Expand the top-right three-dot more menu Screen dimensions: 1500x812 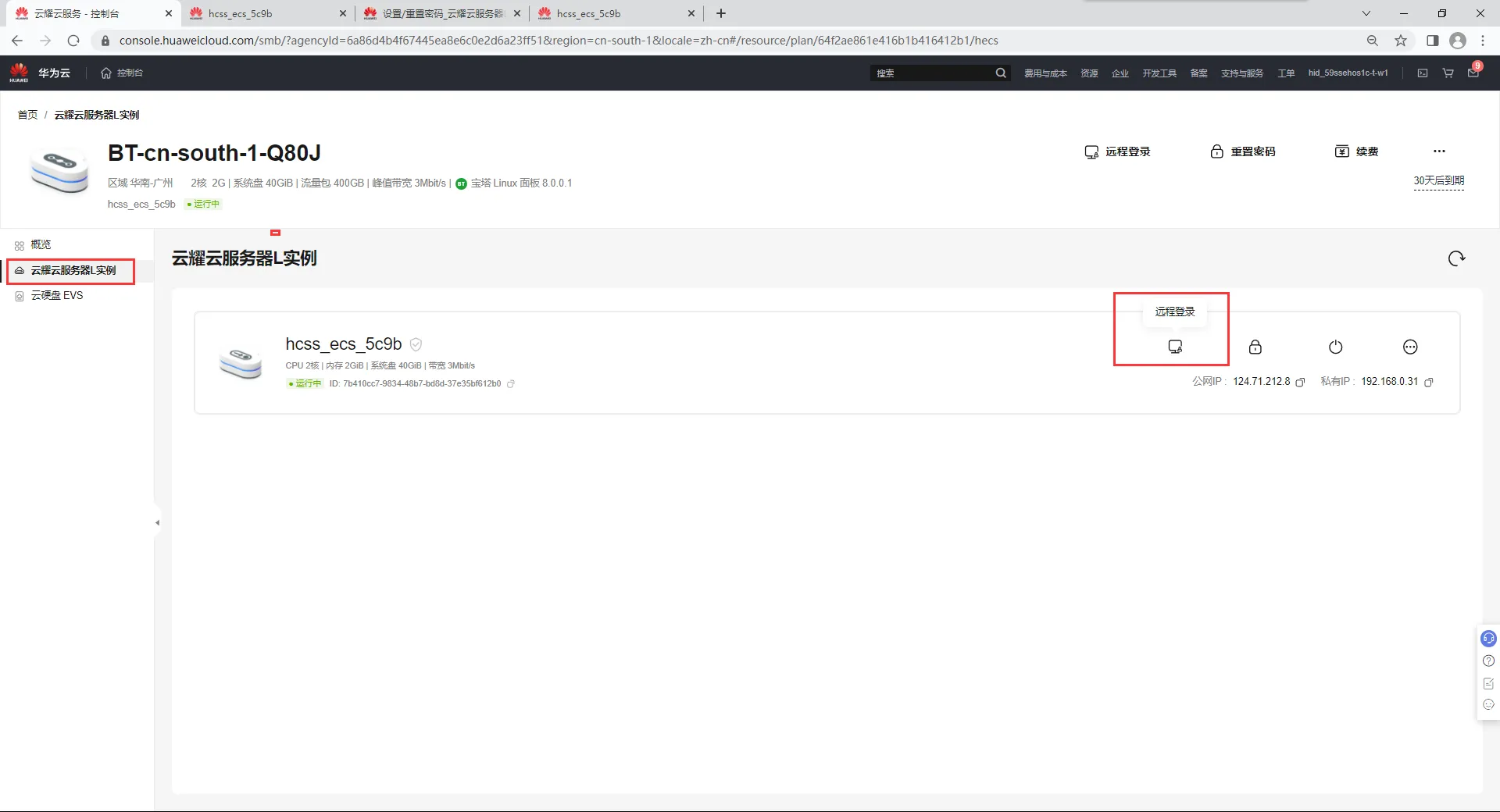point(1439,151)
